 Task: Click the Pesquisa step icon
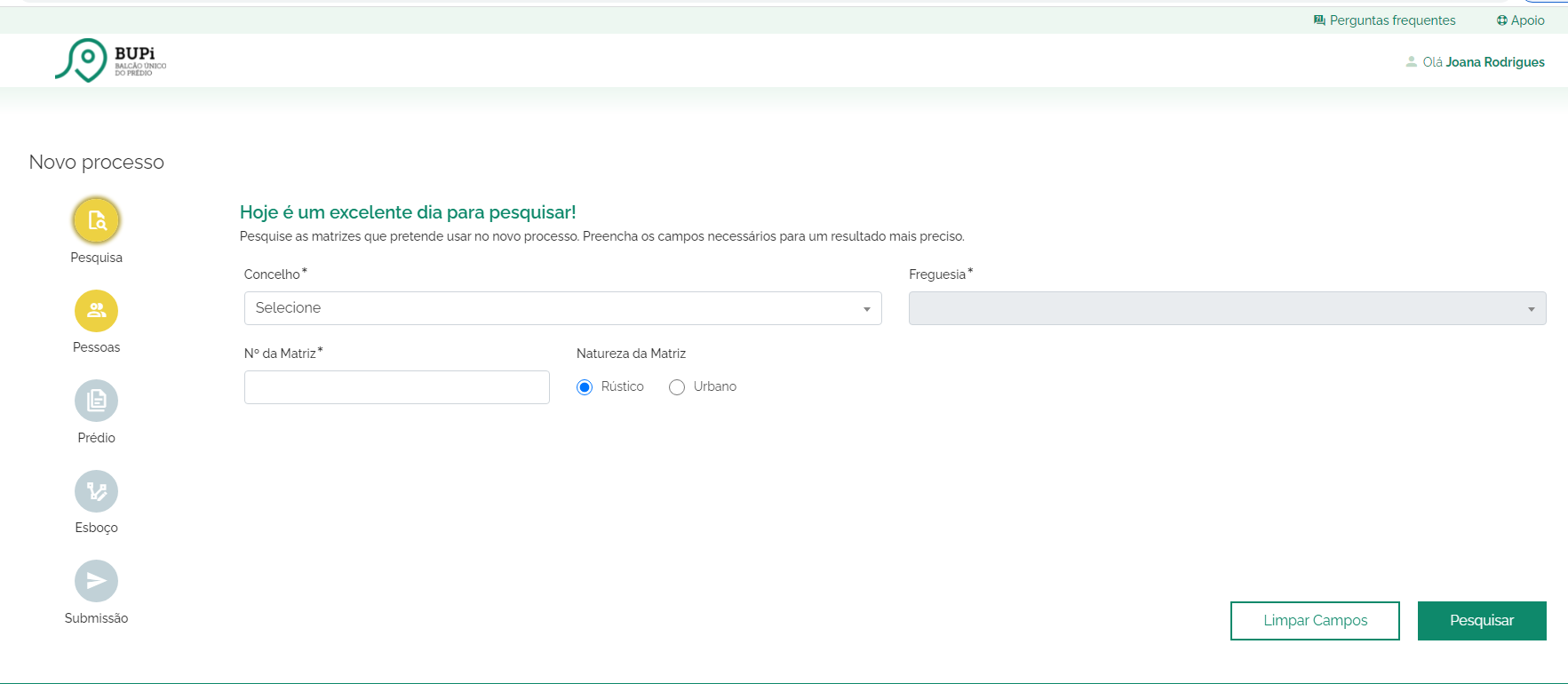point(96,220)
